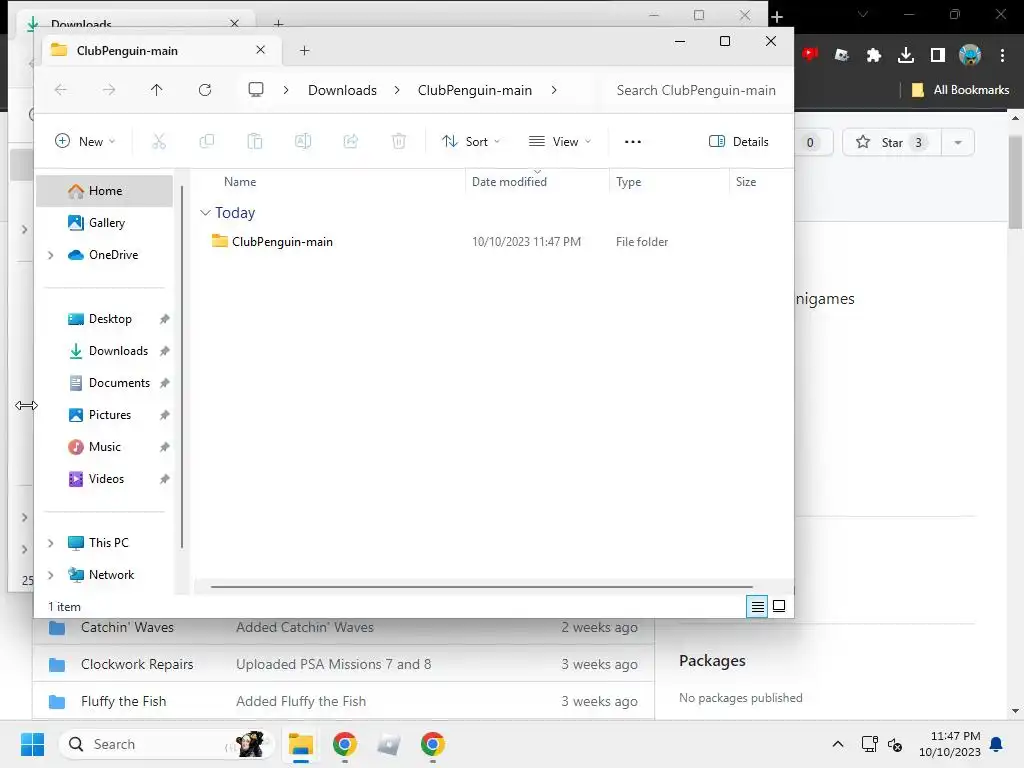Open File Explorer from the taskbar

(301, 744)
